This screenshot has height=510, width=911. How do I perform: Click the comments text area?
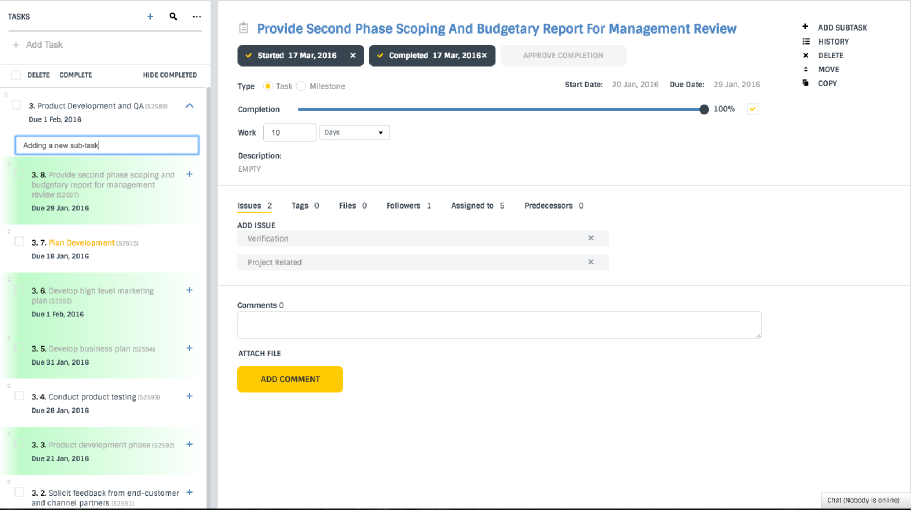499,325
